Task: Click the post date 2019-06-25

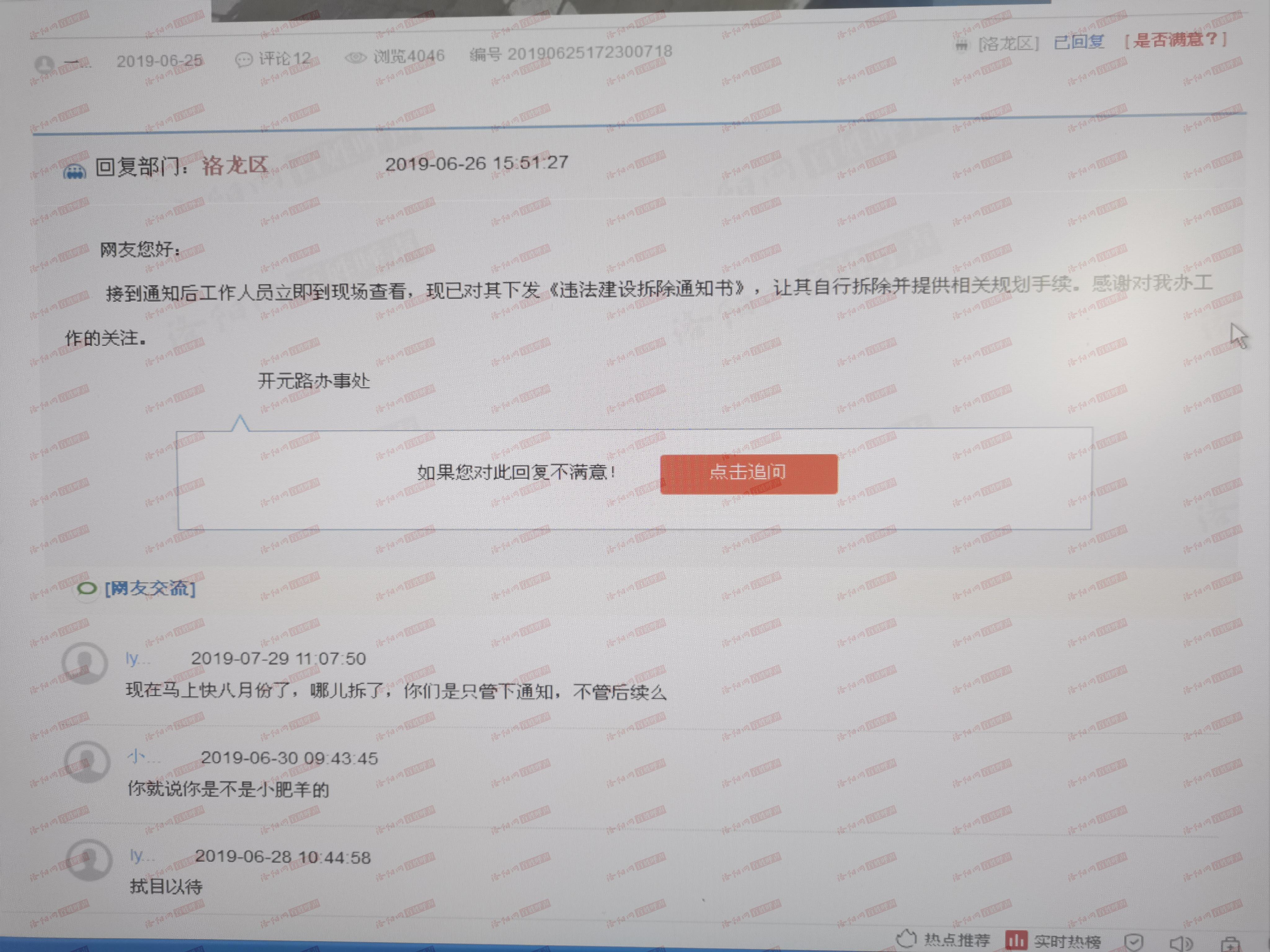Action: 160,61
